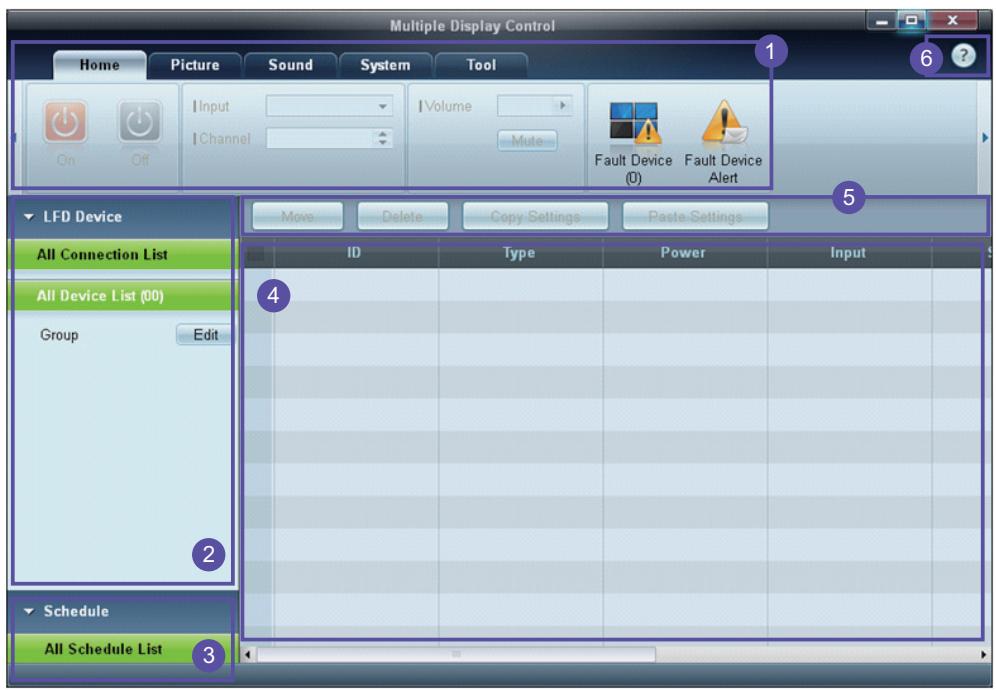The width and height of the screenshot is (996, 690).
Task: Collapse the LFD Device section
Action: point(29,217)
